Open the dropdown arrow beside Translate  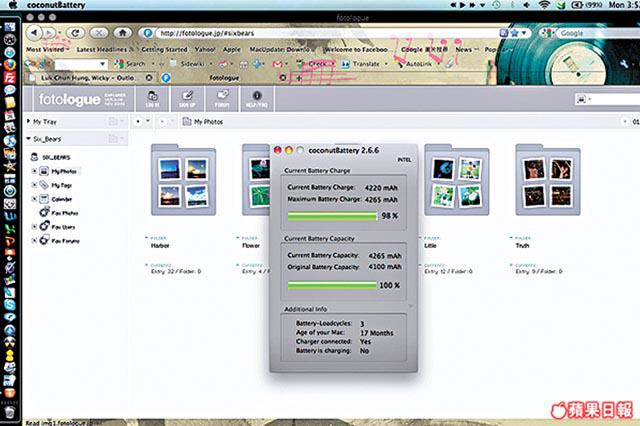point(386,64)
